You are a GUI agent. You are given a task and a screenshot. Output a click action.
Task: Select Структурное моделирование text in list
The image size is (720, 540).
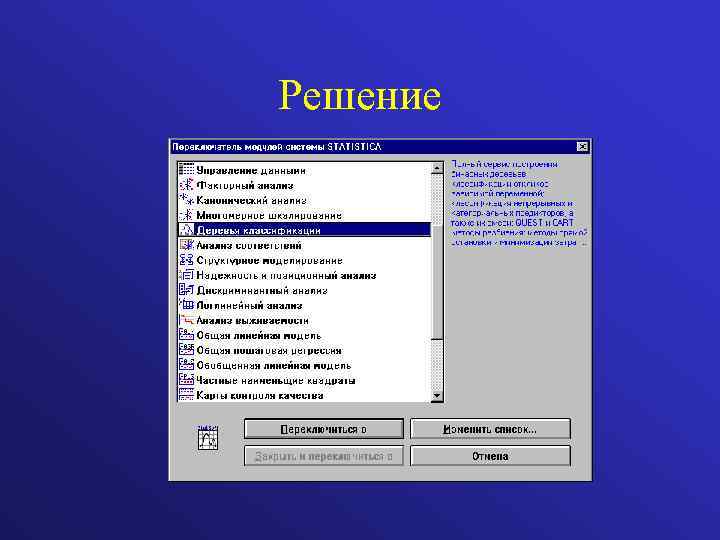[x=270, y=260]
